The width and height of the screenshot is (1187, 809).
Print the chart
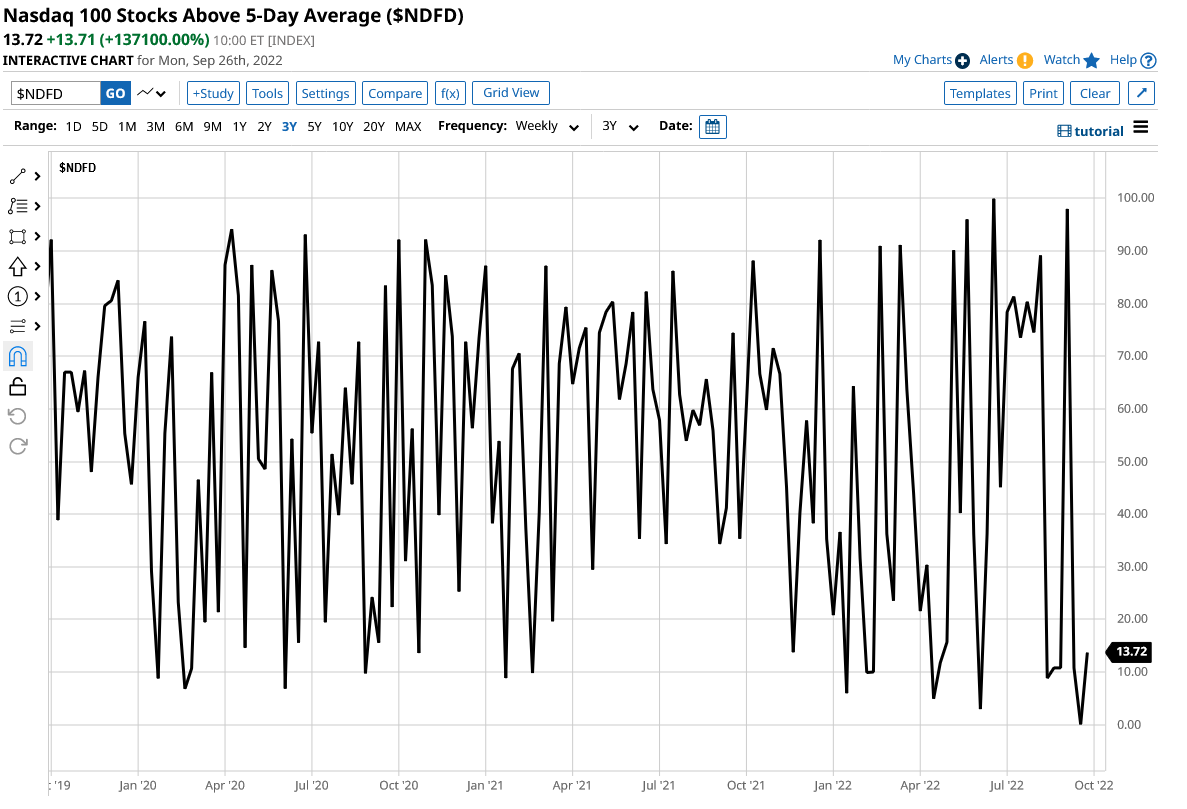click(x=1043, y=93)
